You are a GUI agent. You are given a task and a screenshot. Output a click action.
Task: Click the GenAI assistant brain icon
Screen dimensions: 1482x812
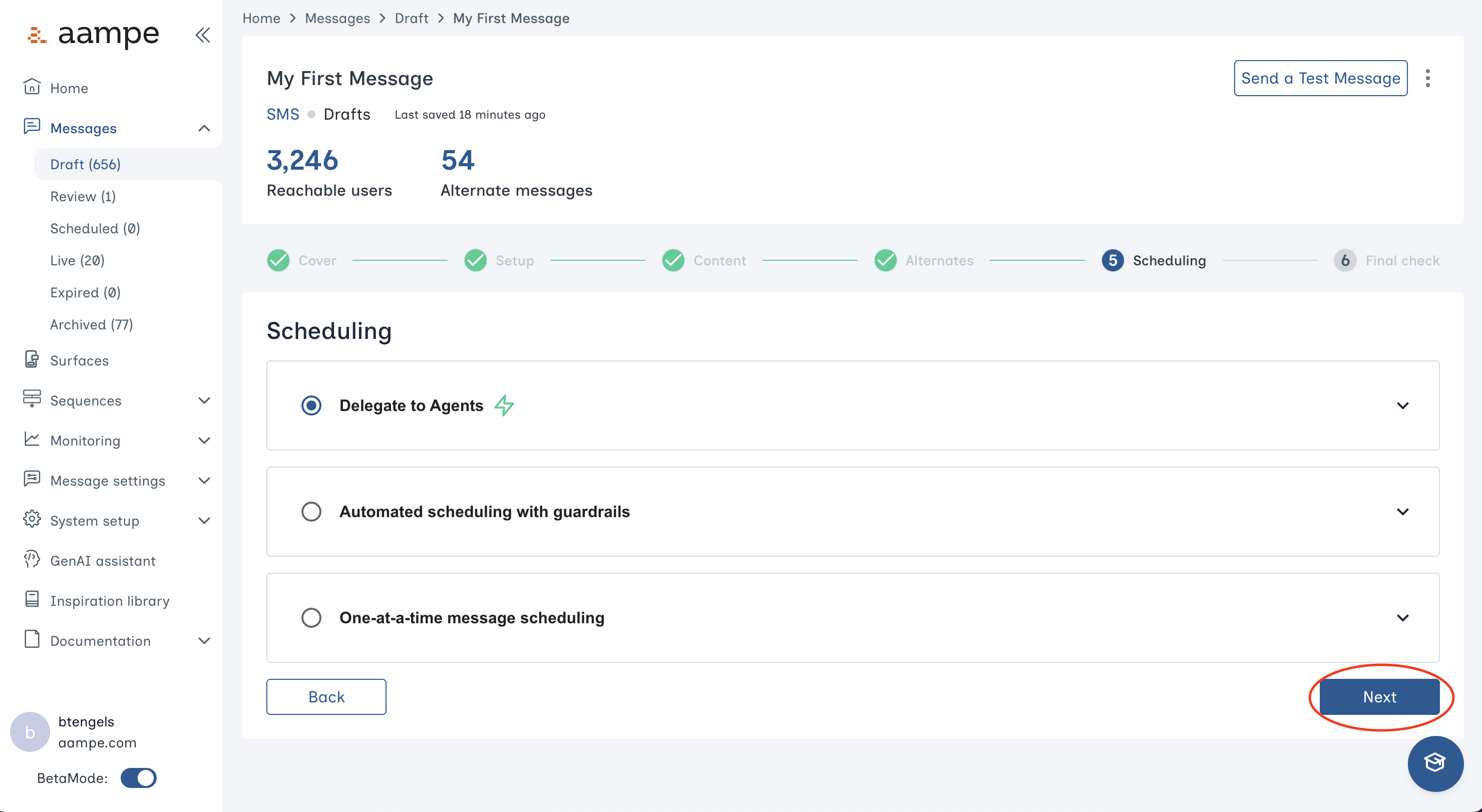coord(32,560)
